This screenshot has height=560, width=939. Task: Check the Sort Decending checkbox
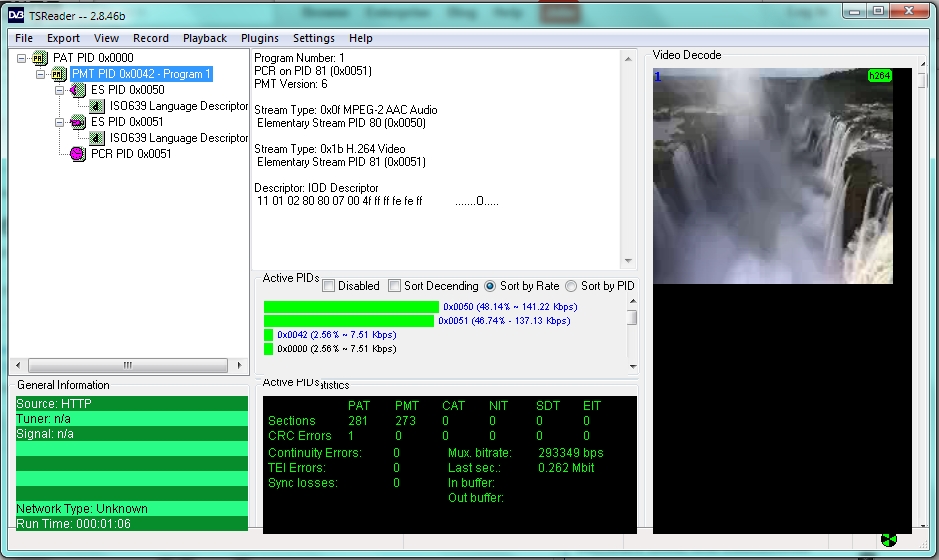pyautogui.click(x=394, y=286)
